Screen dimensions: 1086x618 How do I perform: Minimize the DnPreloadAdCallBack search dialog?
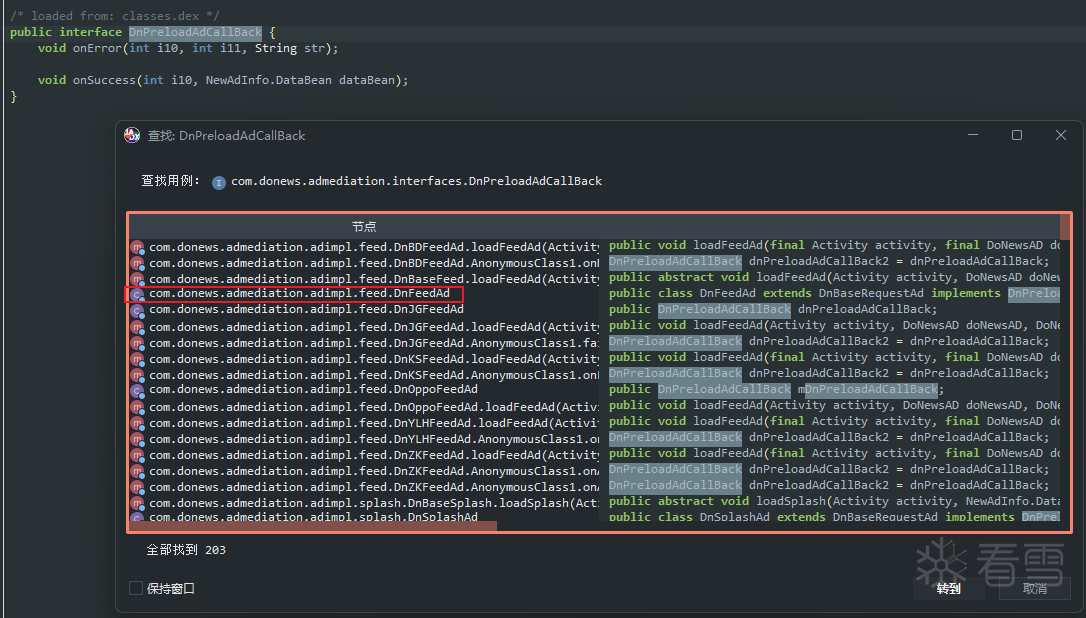(x=973, y=135)
